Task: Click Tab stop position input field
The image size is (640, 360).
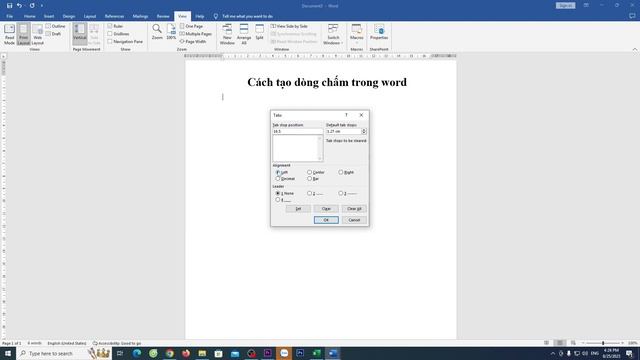Action: [298, 131]
